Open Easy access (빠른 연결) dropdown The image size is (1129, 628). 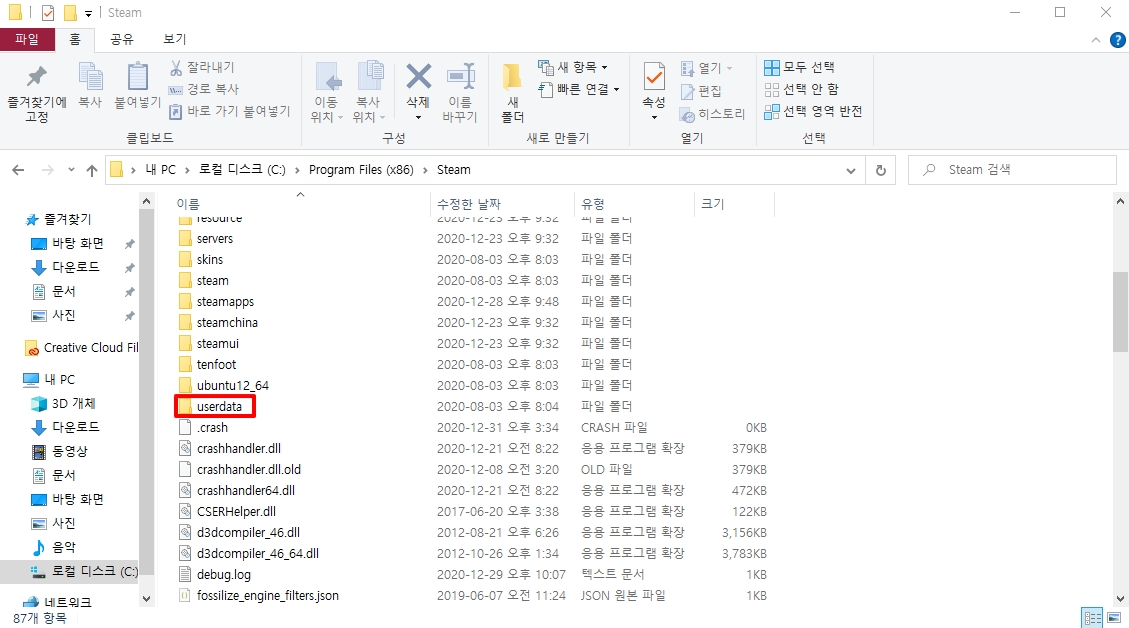click(x=580, y=89)
